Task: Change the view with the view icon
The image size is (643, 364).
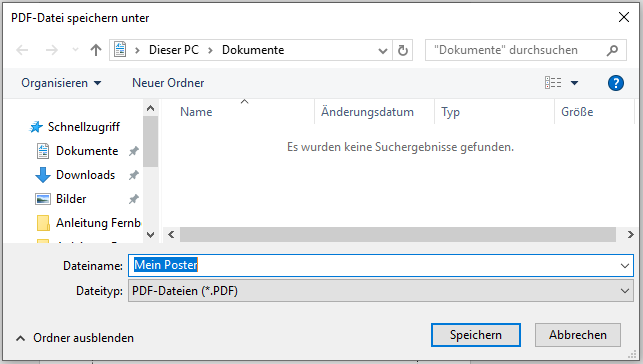Action: click(x=553, y=83)
